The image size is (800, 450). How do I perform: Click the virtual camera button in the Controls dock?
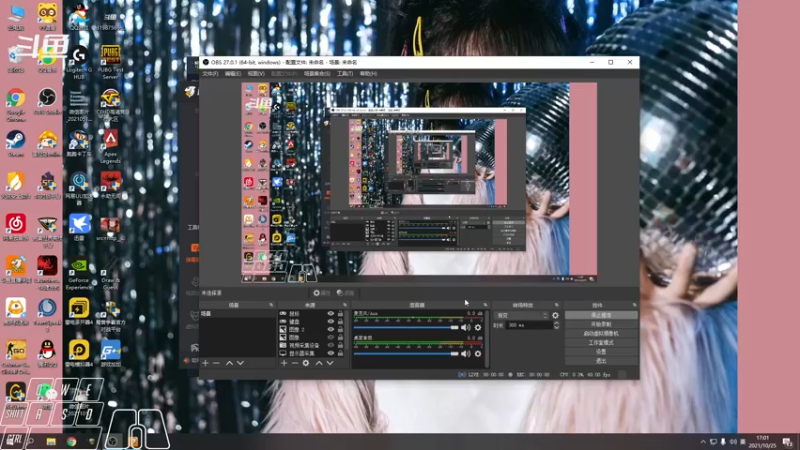click(601, 334)
